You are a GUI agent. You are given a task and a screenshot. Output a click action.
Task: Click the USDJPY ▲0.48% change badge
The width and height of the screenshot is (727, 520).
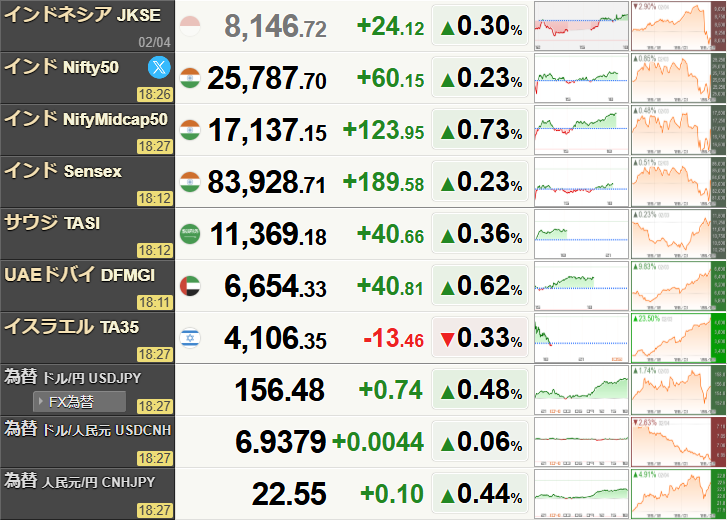480,389
